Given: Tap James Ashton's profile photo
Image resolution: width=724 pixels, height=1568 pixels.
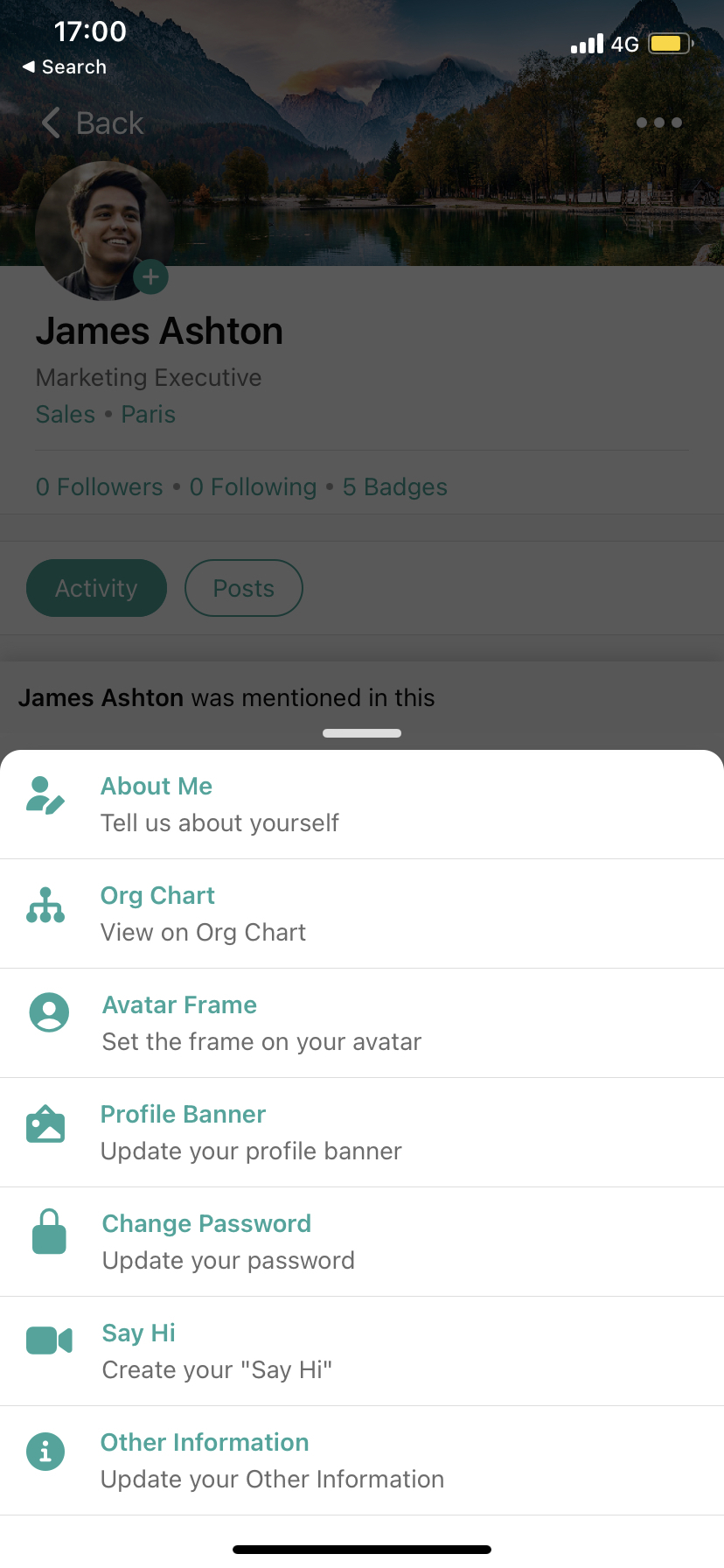Looking at the screenshot, I should click(x=103, y=231).
